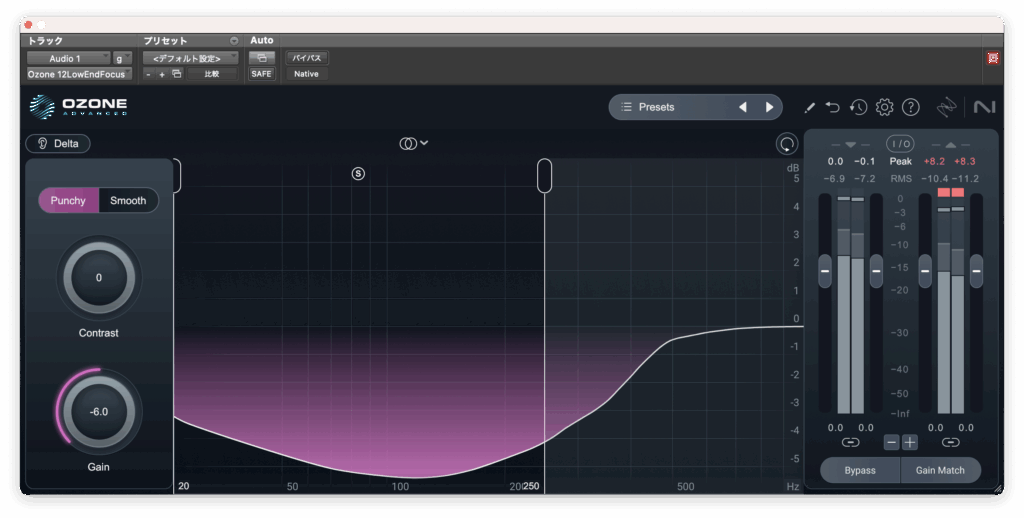Click the pencil edit icon
This screenshot has height=518, width=1024.
coord(809,107)
